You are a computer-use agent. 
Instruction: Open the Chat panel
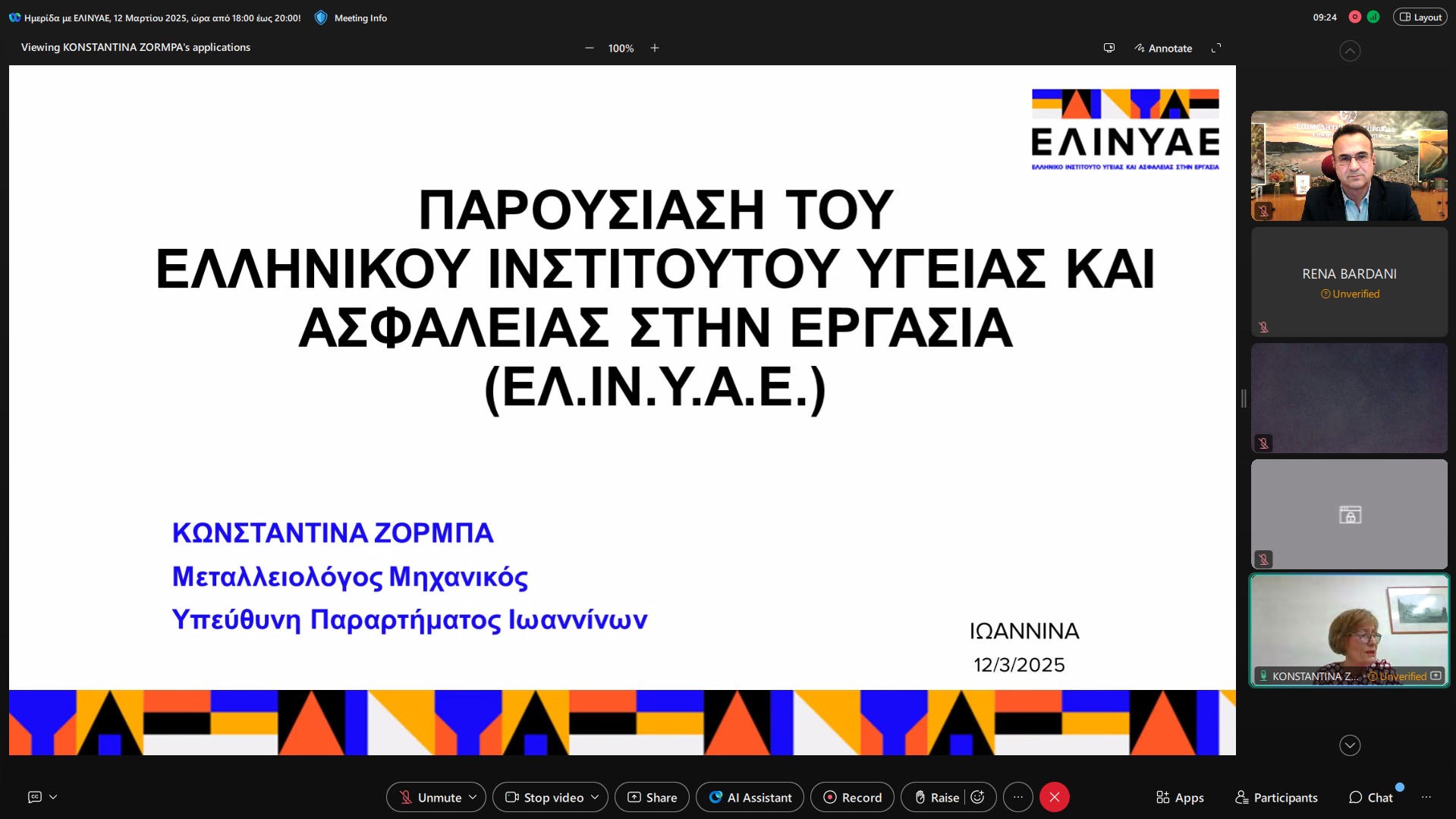tap(1371, 797)
